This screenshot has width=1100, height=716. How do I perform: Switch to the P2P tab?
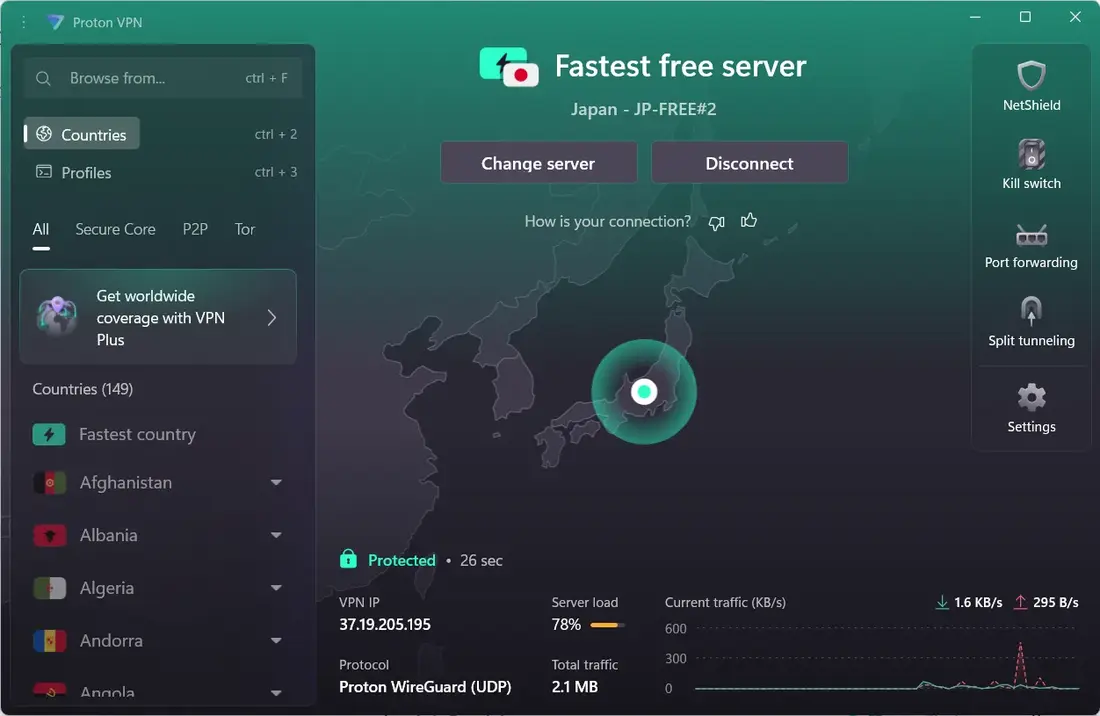click(195, 229)
